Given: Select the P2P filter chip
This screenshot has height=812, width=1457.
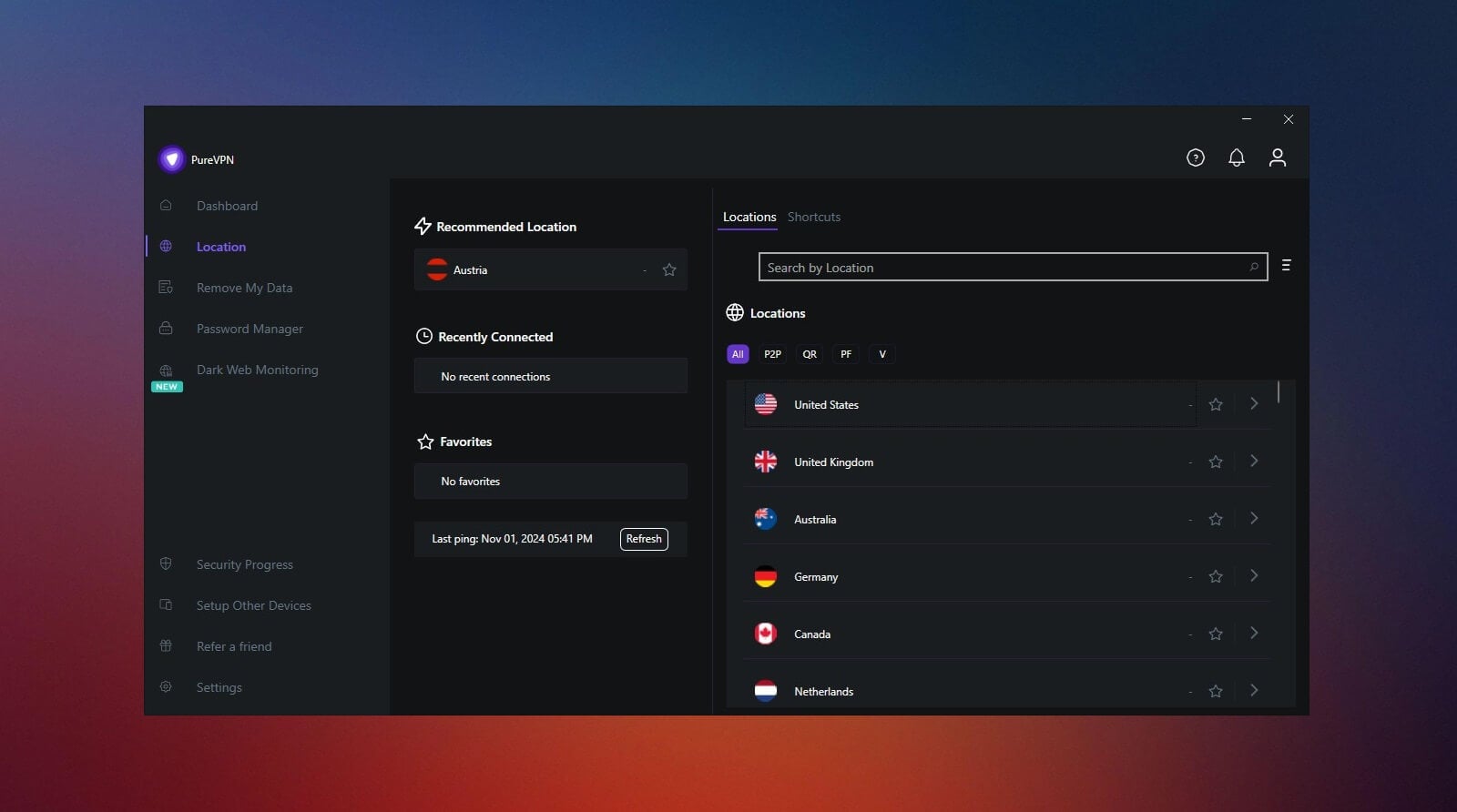Looking at the screenshot, I should [x=772, y=354].
